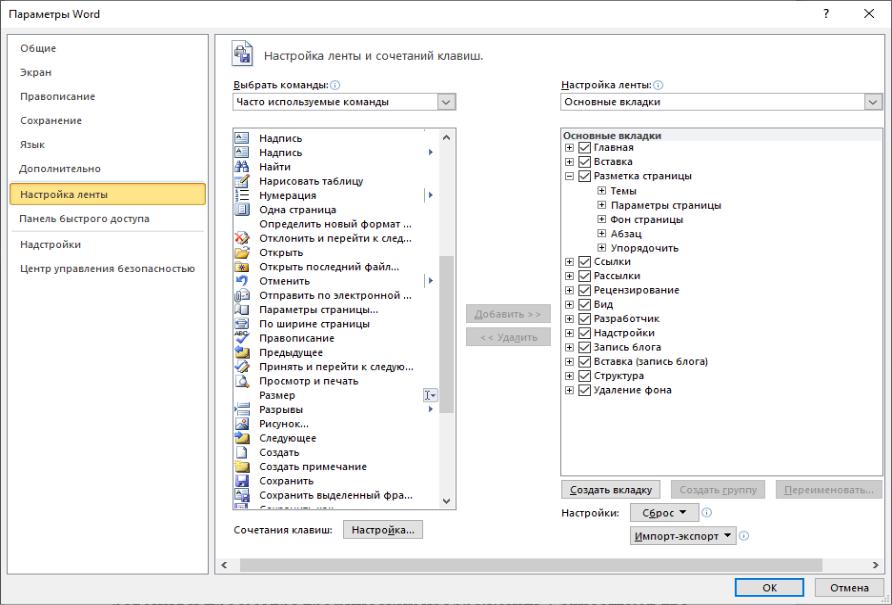Collapse the Разметка страницы tree node

(x=569, y=176)
